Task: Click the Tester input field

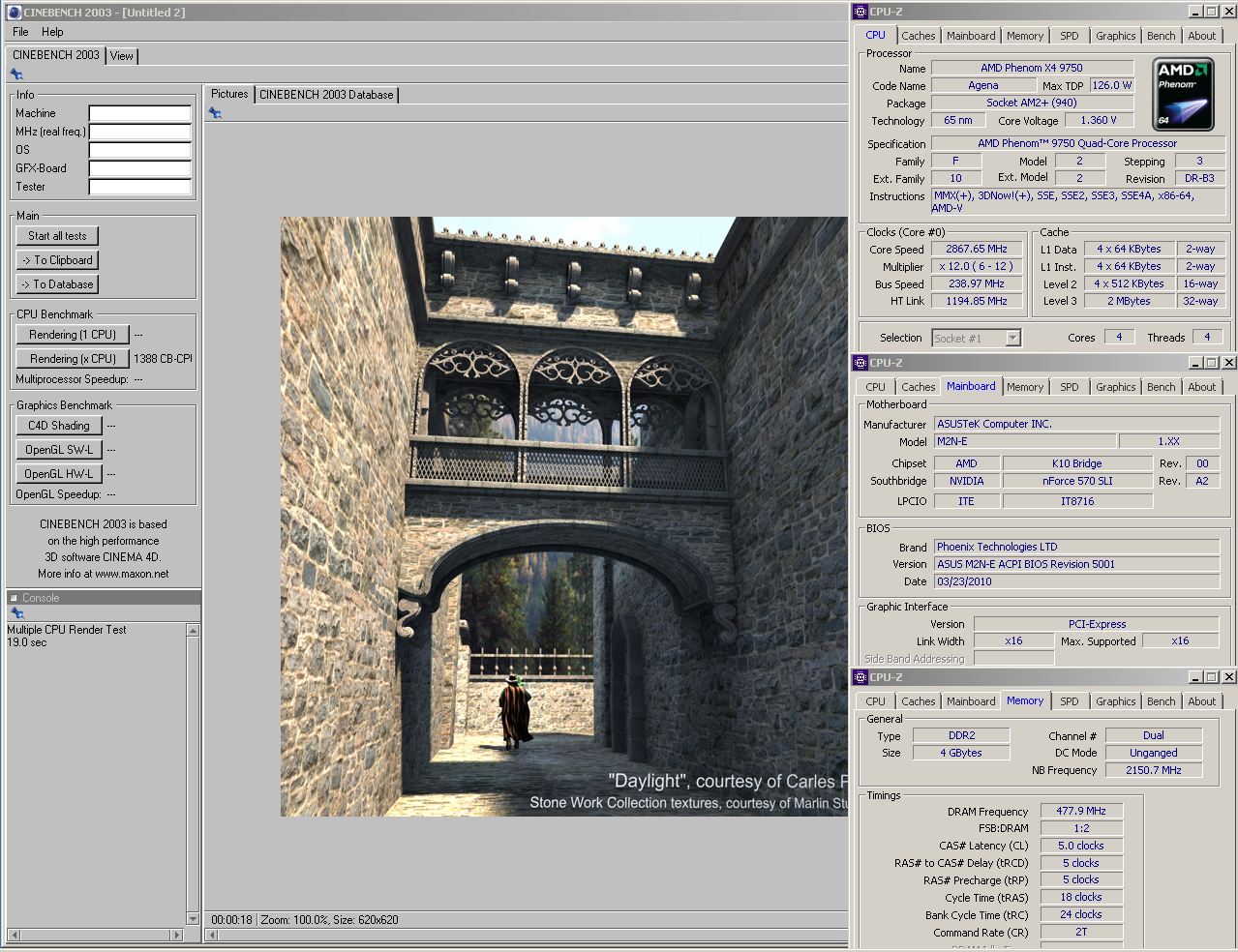Action: [x=140, y=187]
